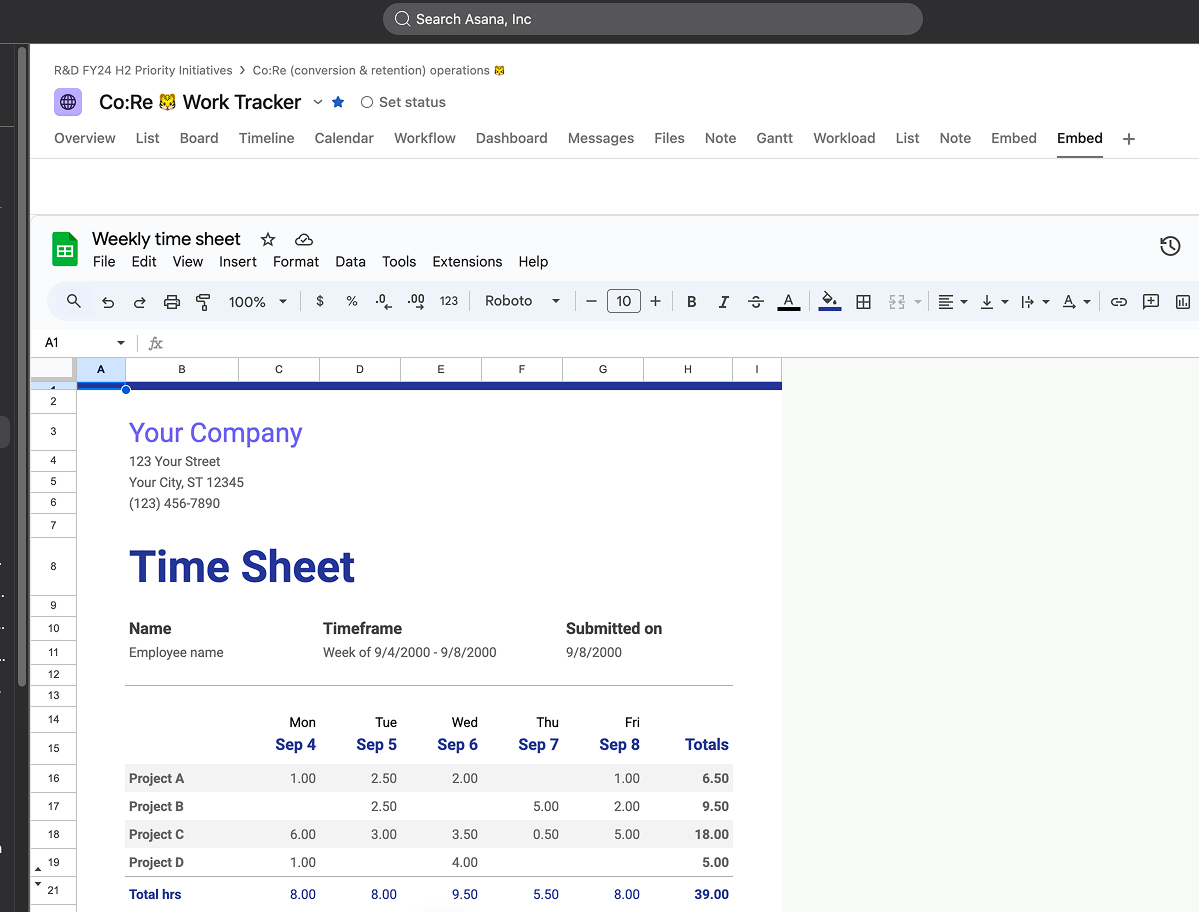Image resolution: width=1199 pixels, height=912 pixels.
Task: Select the paint format tool
Action: click(x=203, y=301)
